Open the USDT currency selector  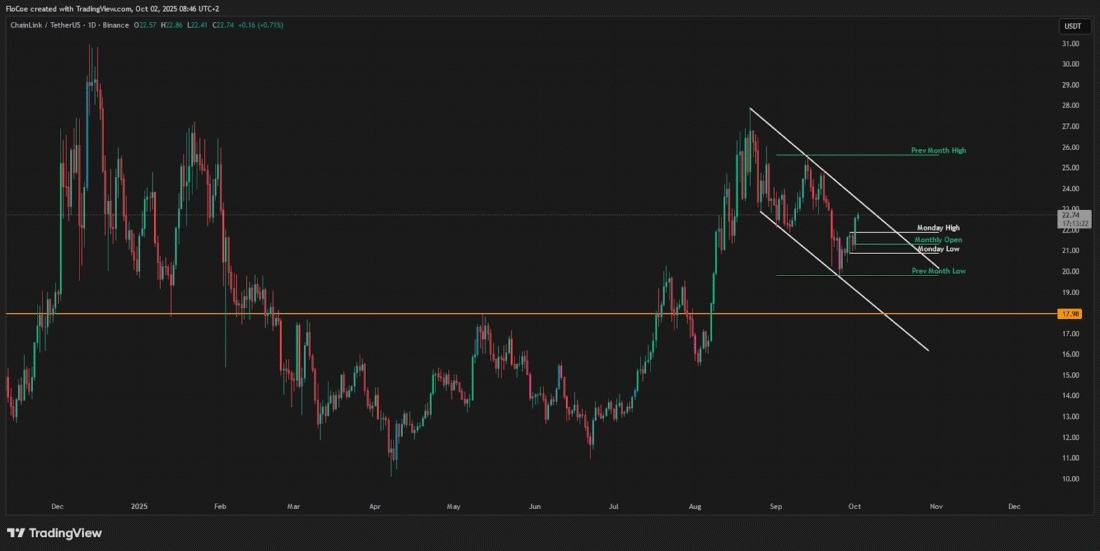[x=1072, y=26]
